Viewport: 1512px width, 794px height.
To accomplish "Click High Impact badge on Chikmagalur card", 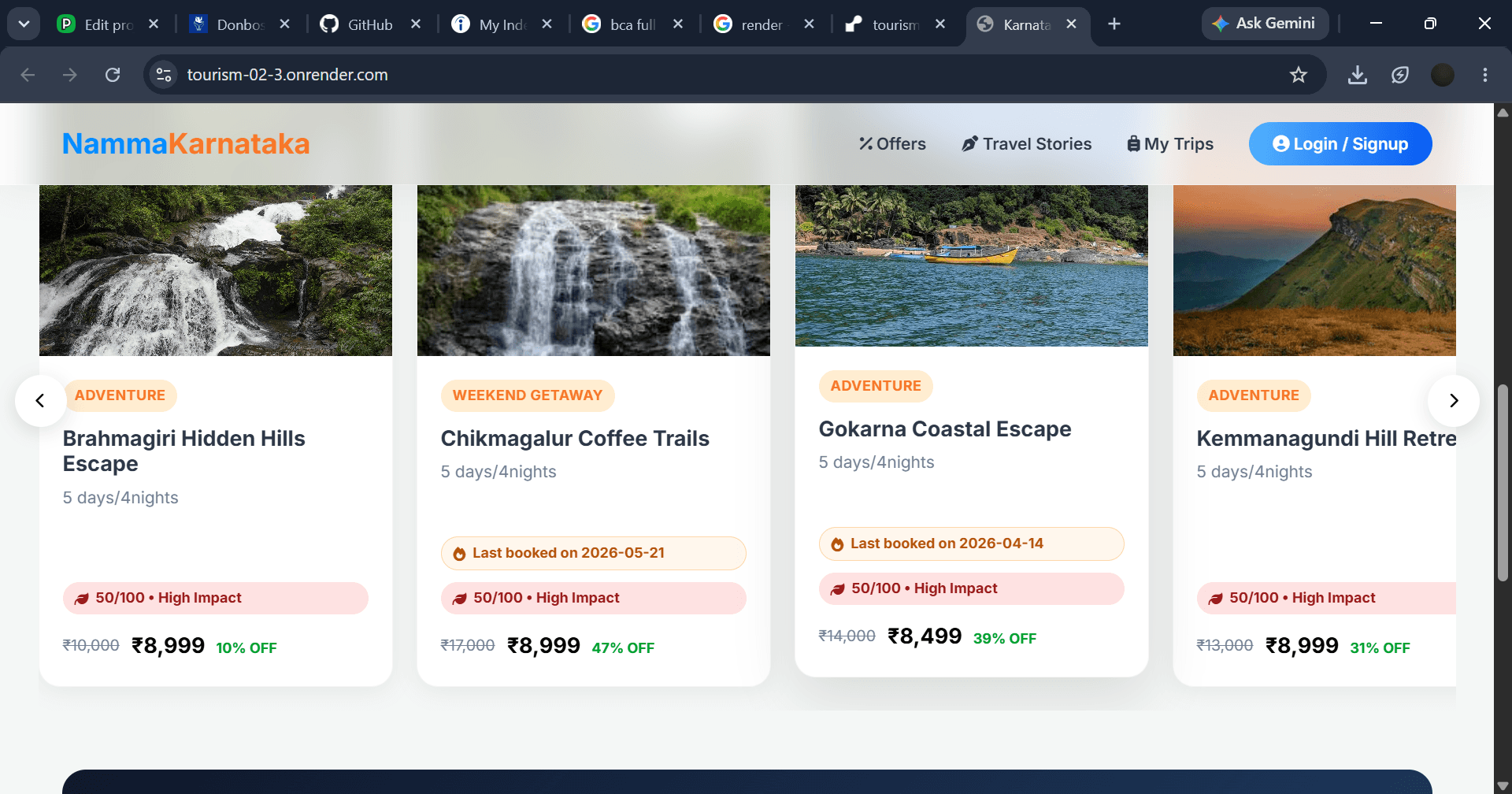I will point(594,598).
